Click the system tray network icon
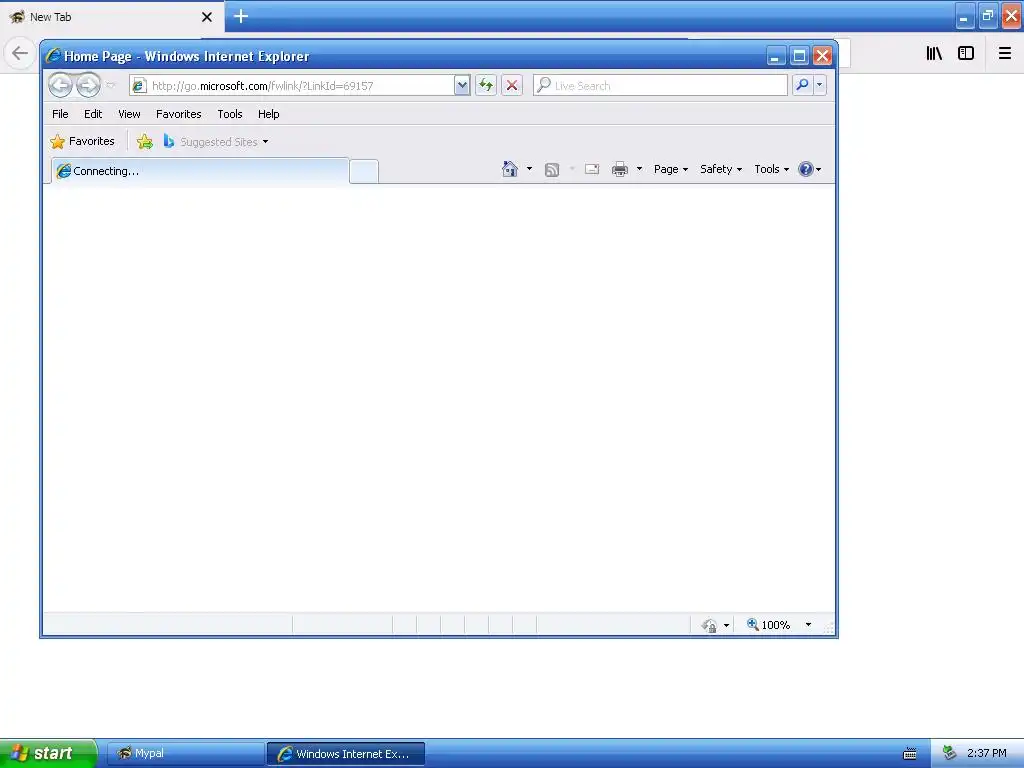1024x768 pixels. (x=950, y=754)
